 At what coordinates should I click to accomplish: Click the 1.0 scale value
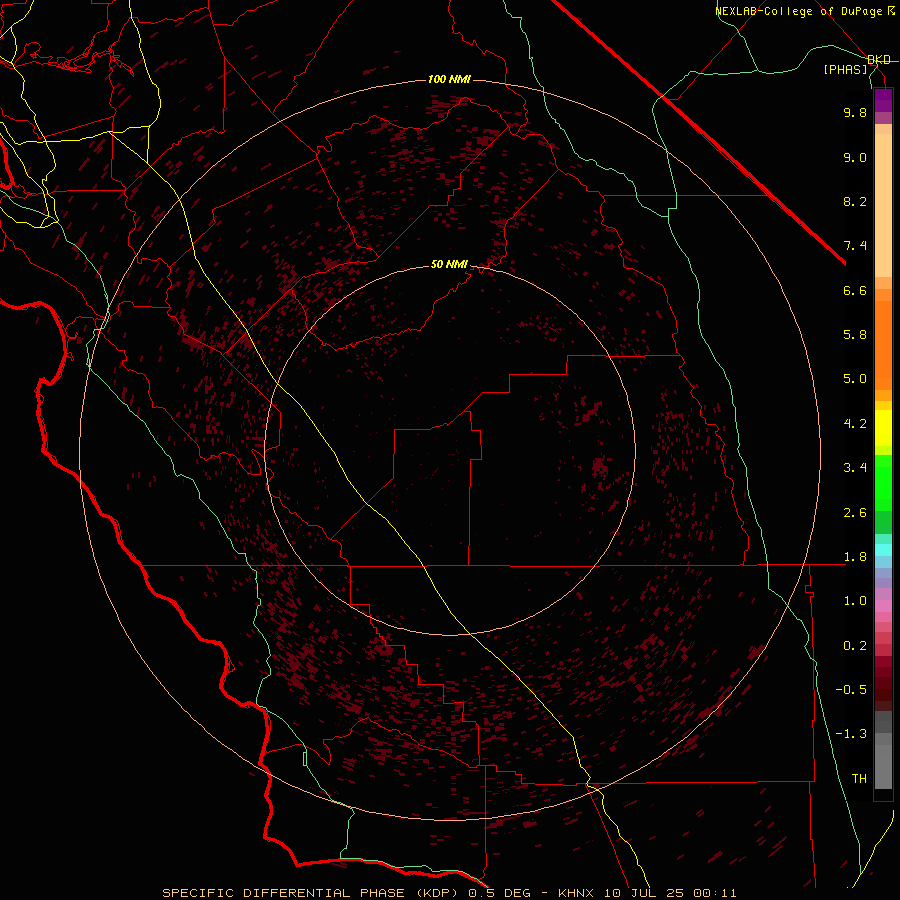[855, 601]
